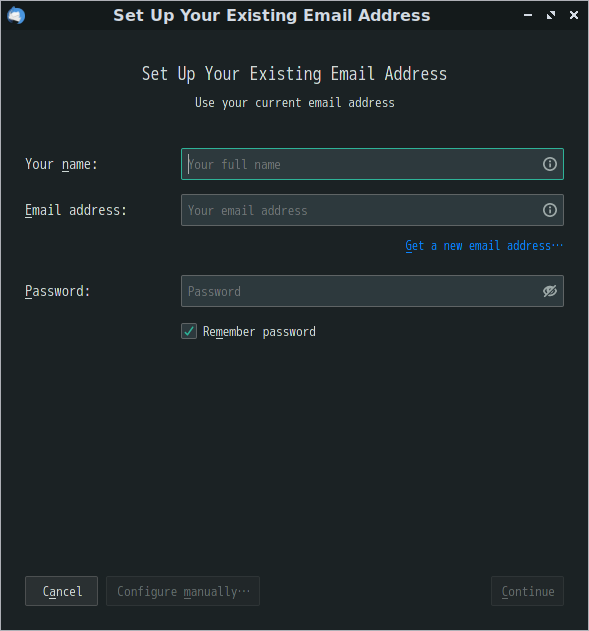Close the email setup window
The height and width of the screenshot is (631, 589).
pos(574,15)
